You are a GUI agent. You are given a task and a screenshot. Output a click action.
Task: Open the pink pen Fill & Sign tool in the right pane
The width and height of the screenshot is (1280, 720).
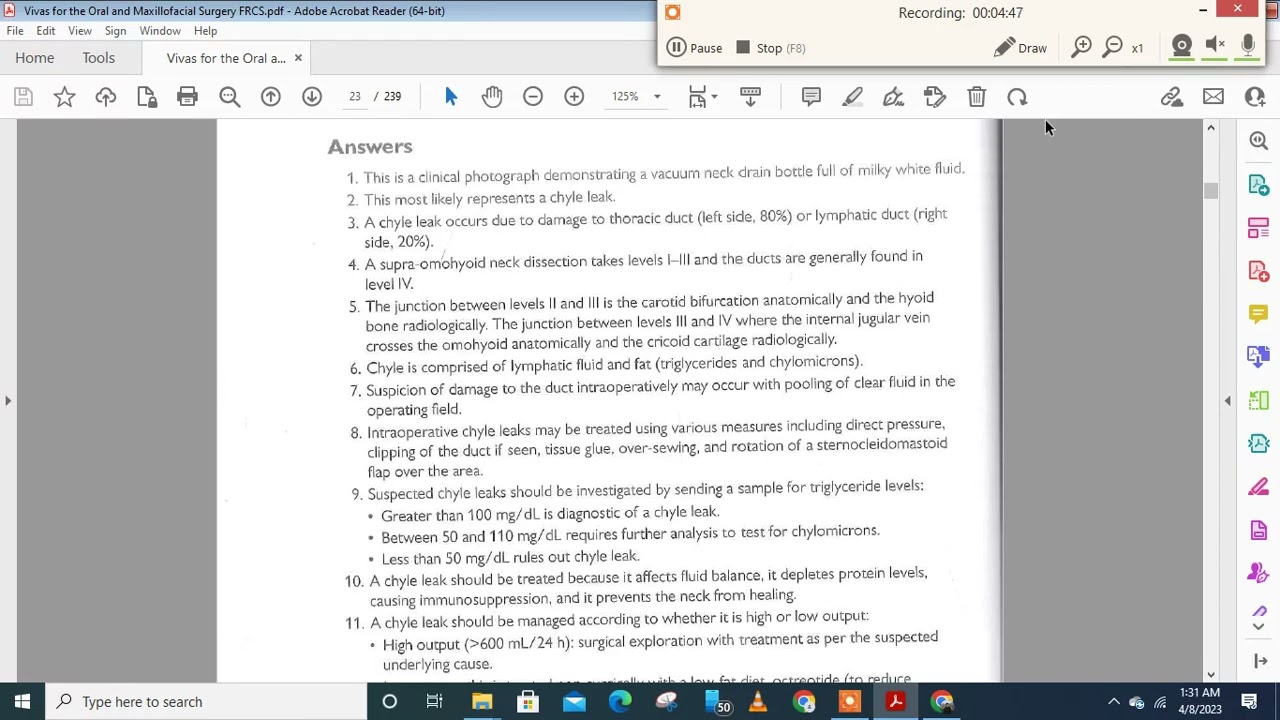coord(1258,487)
